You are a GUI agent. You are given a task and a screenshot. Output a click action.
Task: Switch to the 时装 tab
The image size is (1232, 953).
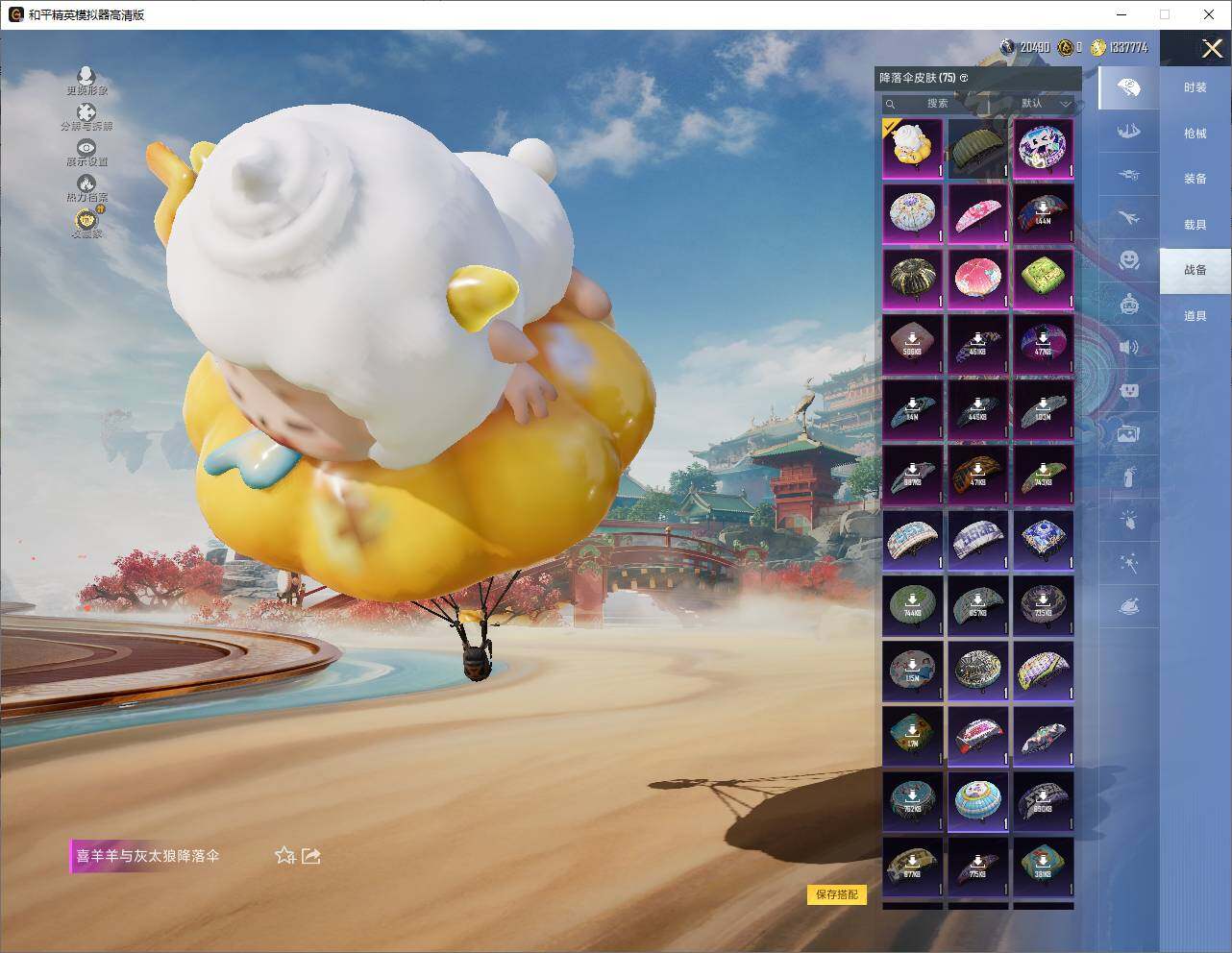(x=1195, y=87)
